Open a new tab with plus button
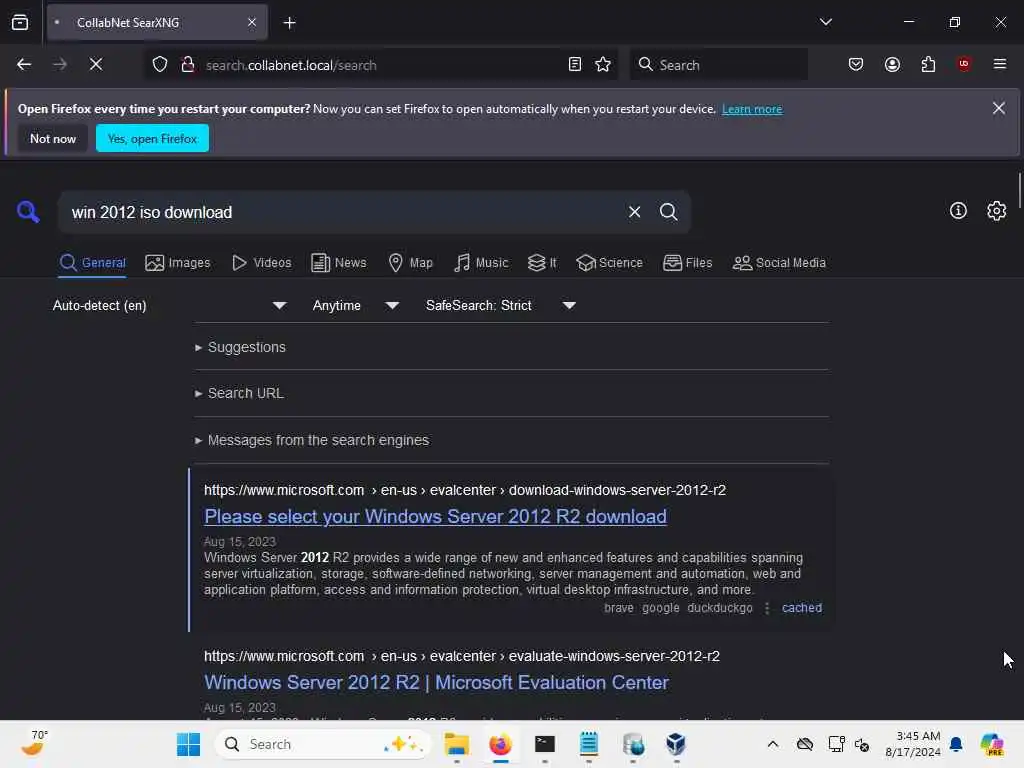The width and height of the screenshot is (1024, 768). click(x=289, y=23)
